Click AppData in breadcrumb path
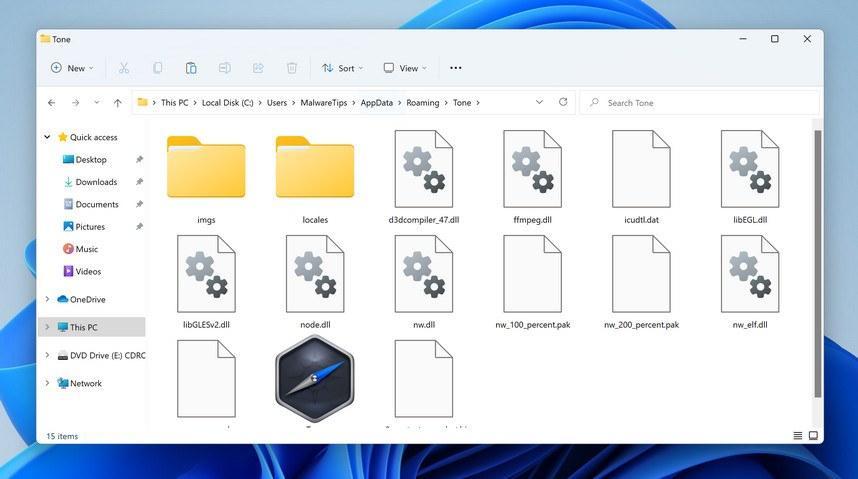 coord(376,102)
